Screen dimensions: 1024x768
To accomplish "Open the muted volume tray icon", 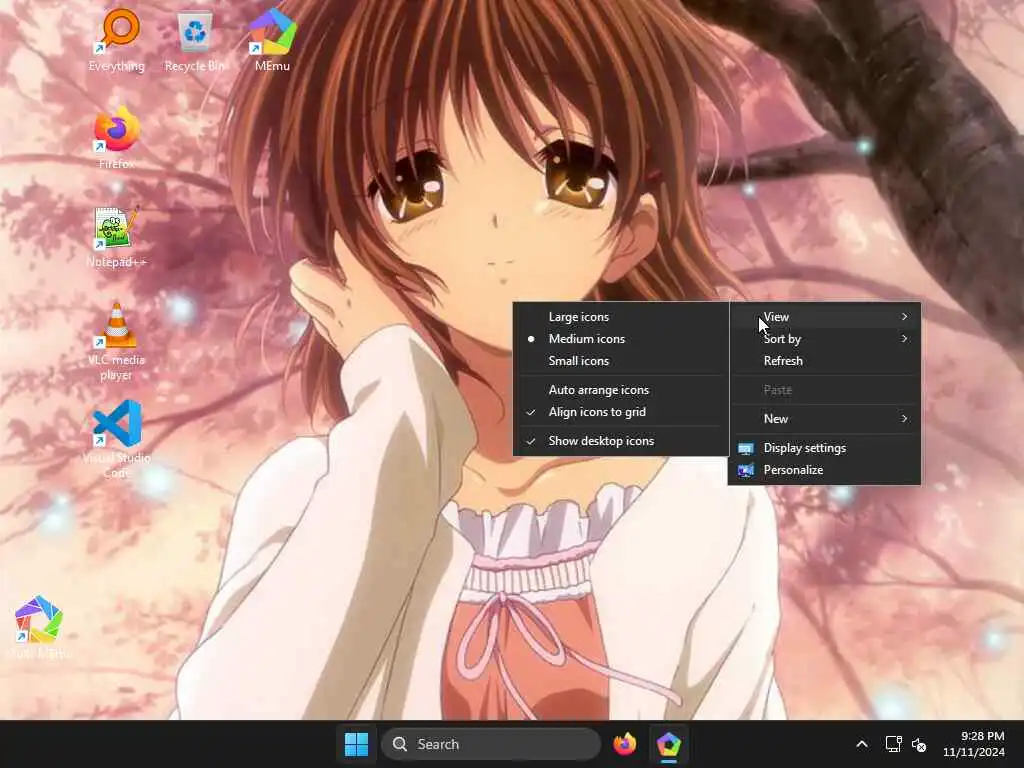I will tap(919, 744).
